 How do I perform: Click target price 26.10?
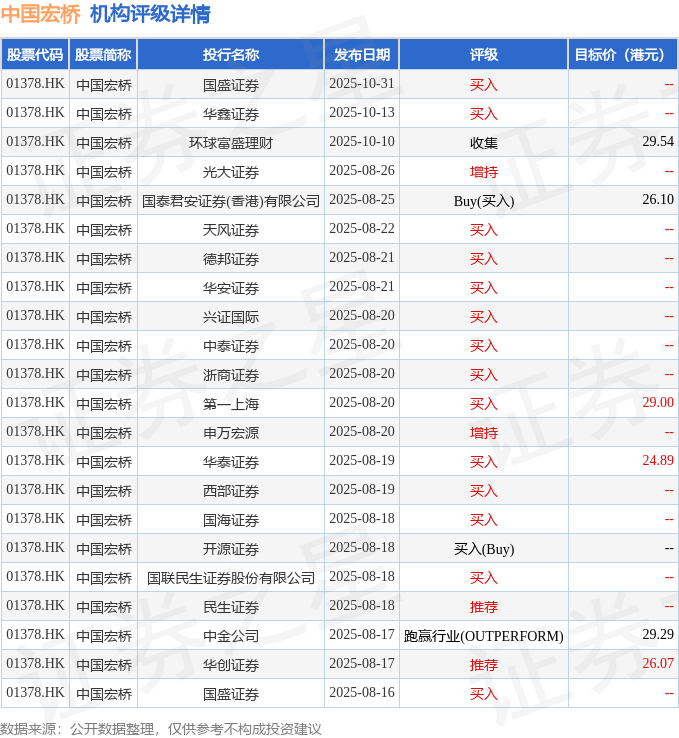coord(658,200)
